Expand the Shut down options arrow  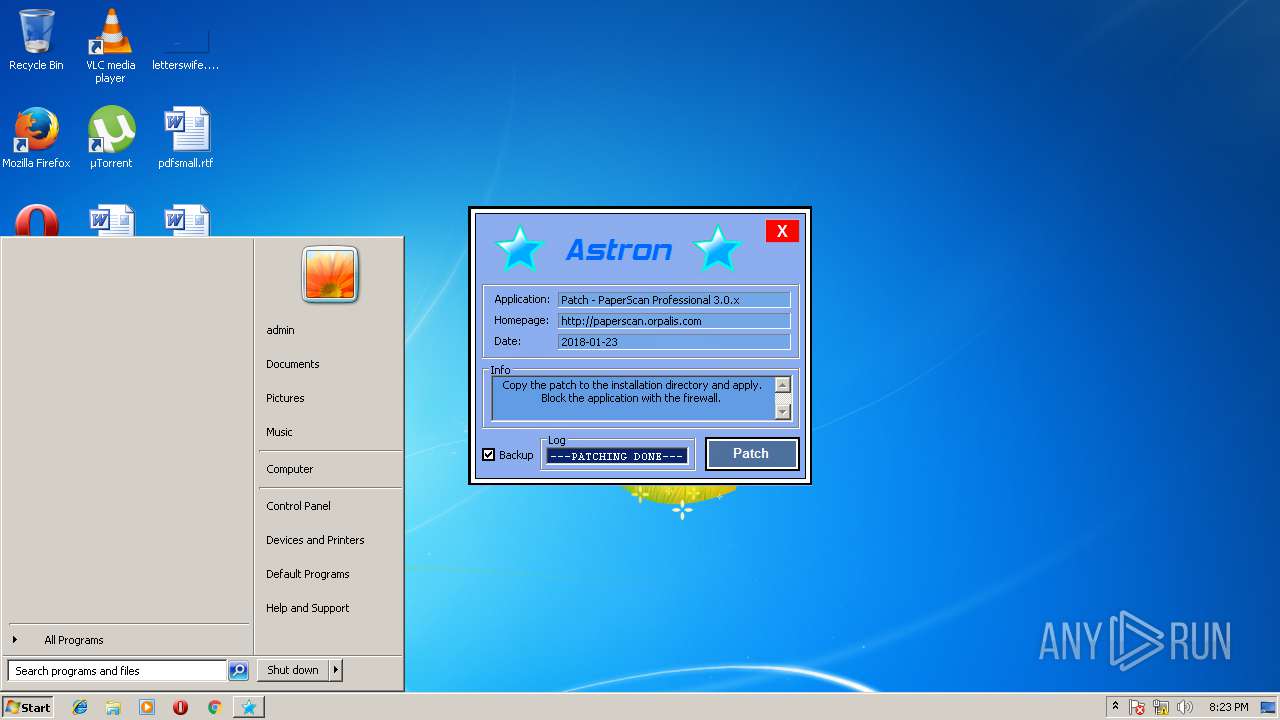pyautogui.click(x=335, y=670)
